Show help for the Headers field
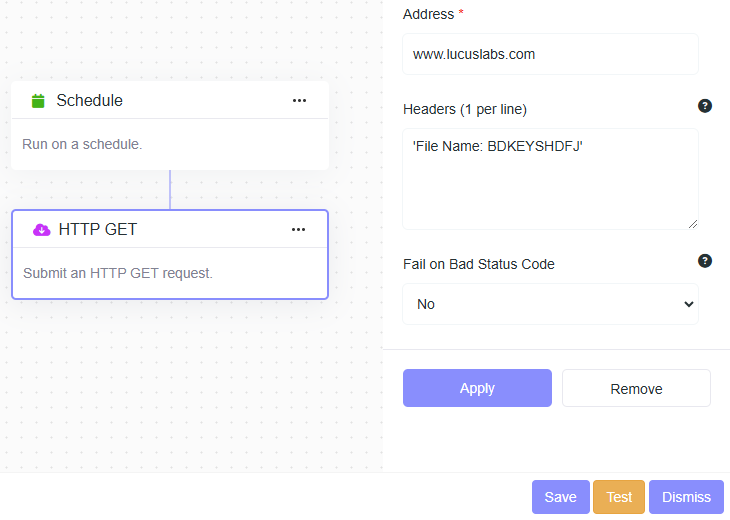This screenshot has width=730, height=520. (x=705, y=106)
